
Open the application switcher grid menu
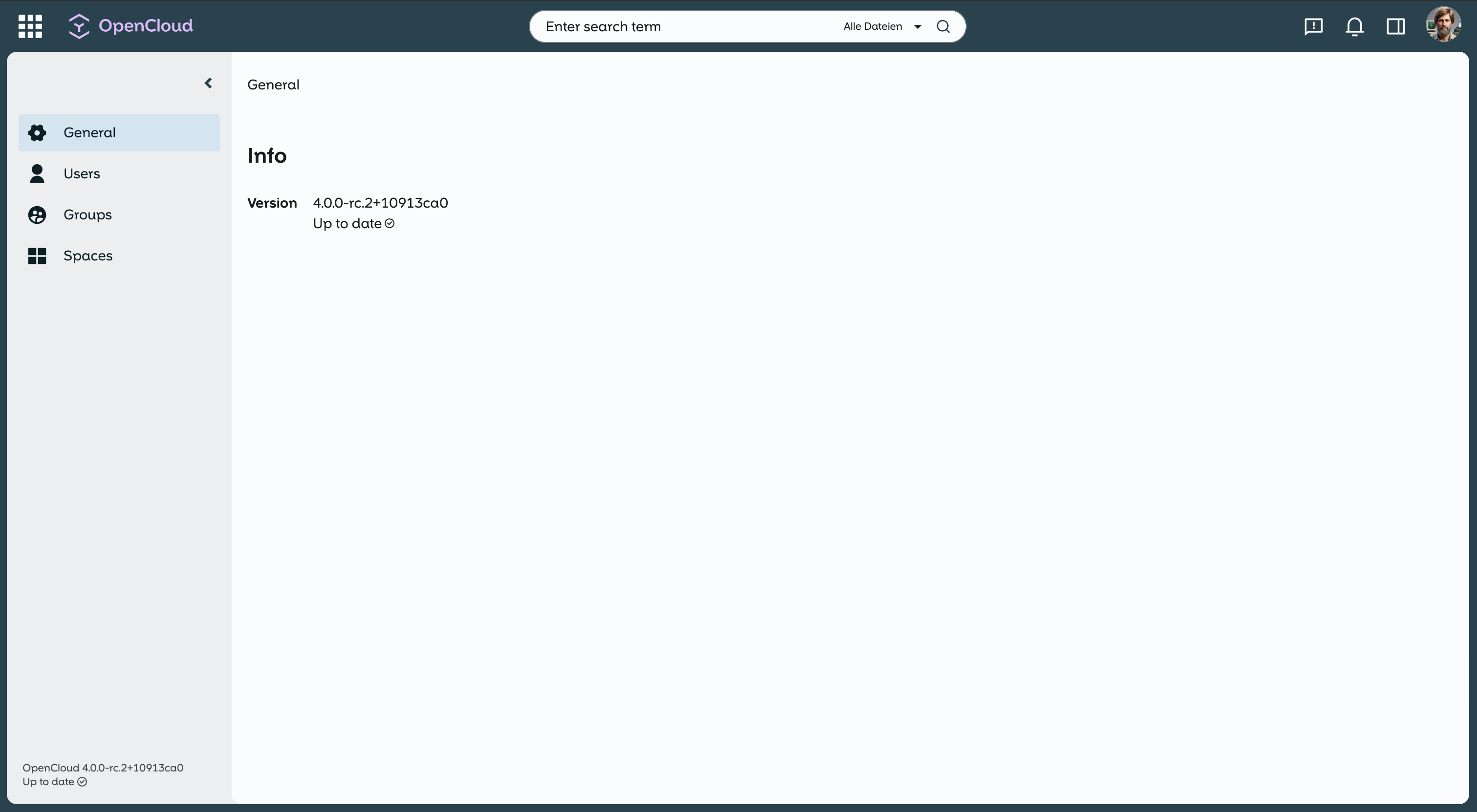(30, 26)
